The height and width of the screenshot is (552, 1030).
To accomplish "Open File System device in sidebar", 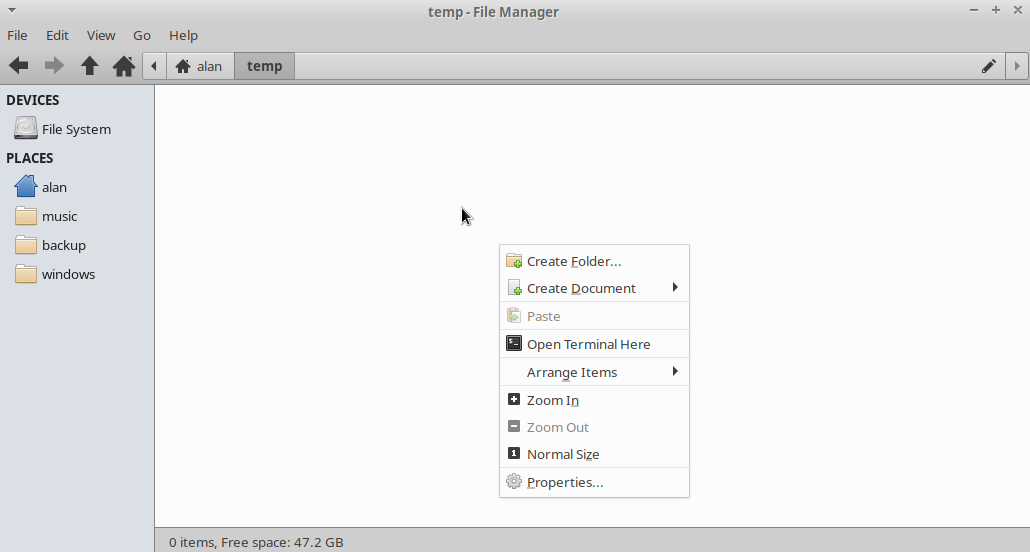I will click(76, 129).
